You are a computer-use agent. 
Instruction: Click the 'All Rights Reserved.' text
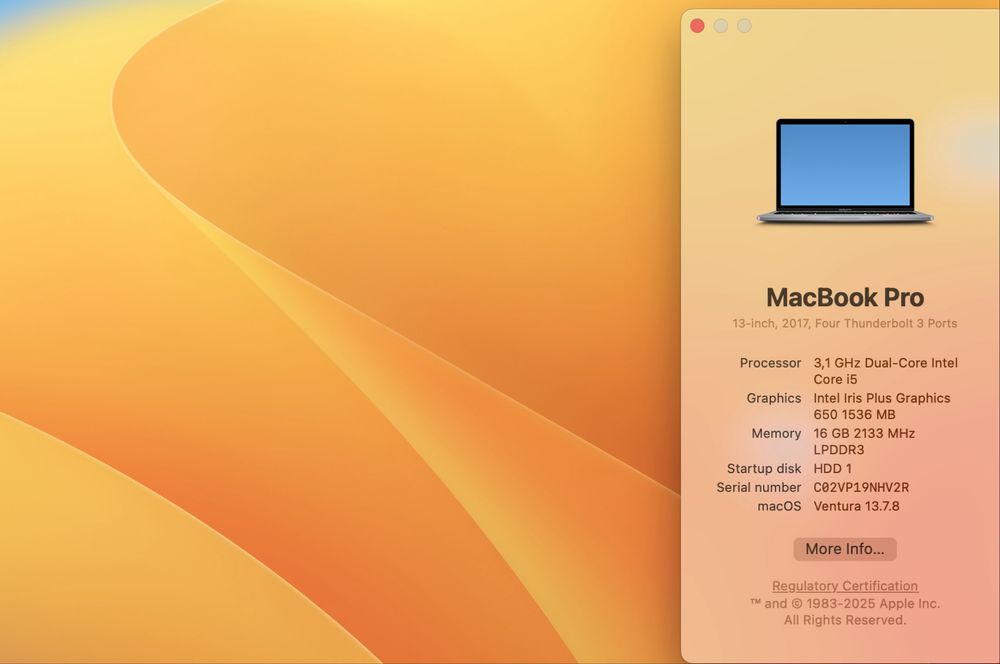click(x=844, y=620)
